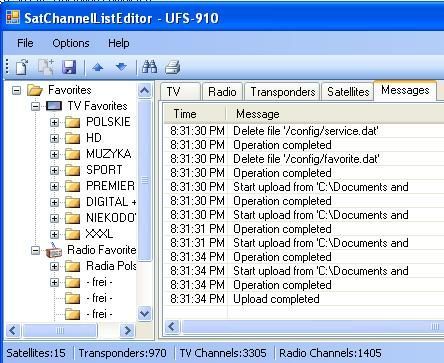Click the Move Down arrow icon

[x=121, y=67]
